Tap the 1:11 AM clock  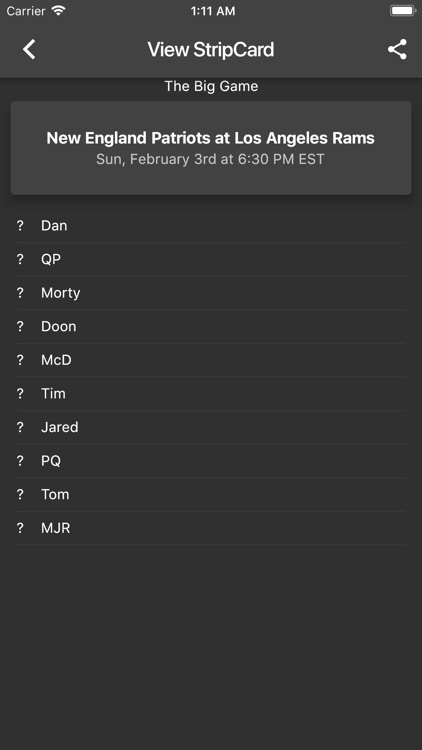[x=212, y=11]
